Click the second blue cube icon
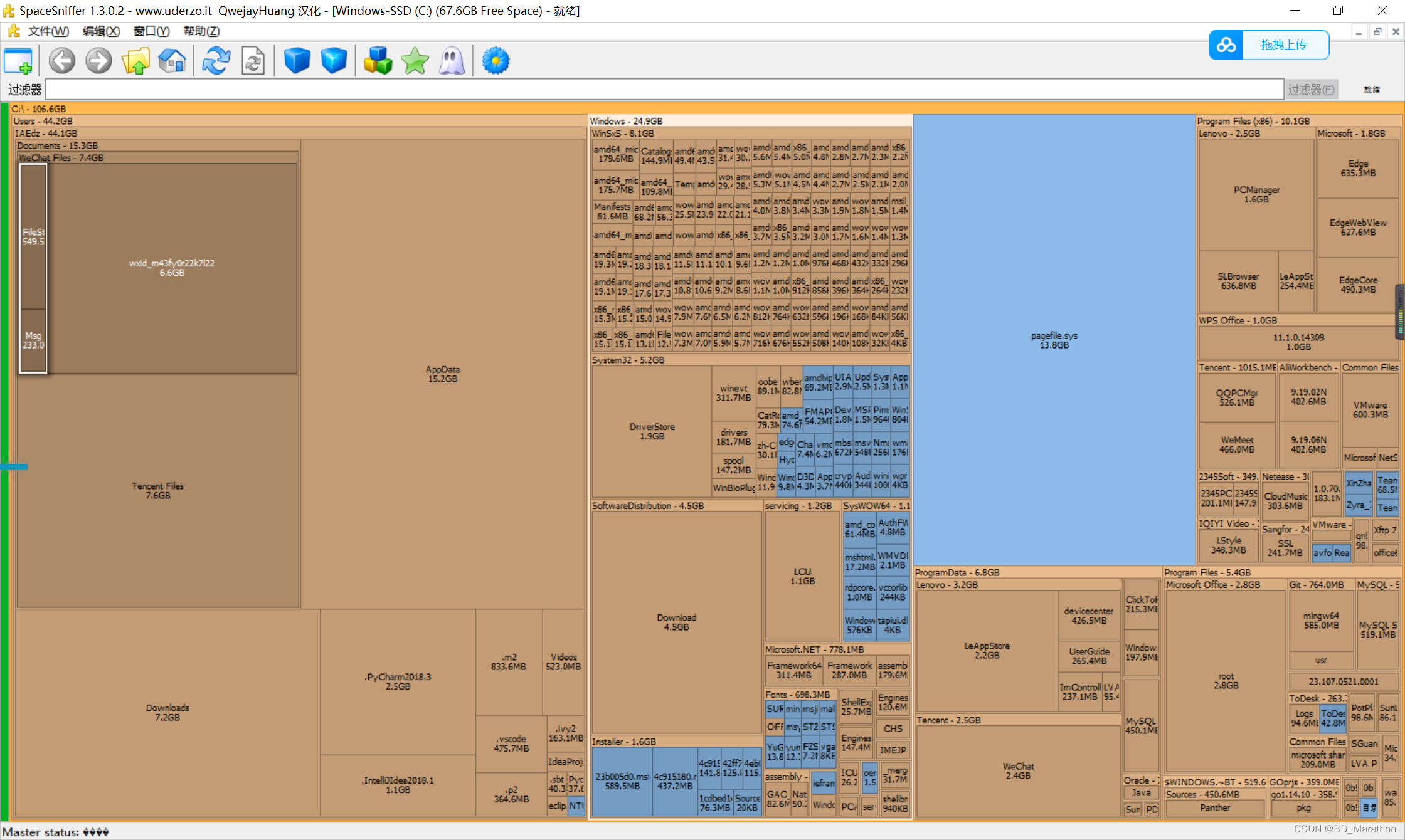The height and width of the screenshot is (840, 1405). [x=334, y=61]
